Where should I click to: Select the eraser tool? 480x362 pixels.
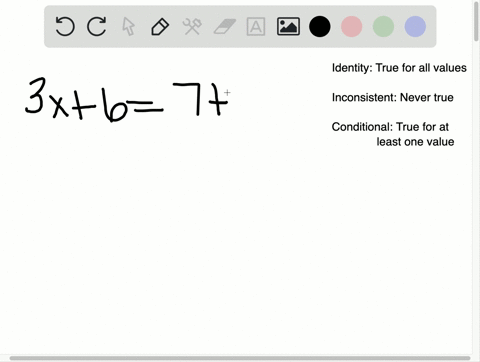224,27
